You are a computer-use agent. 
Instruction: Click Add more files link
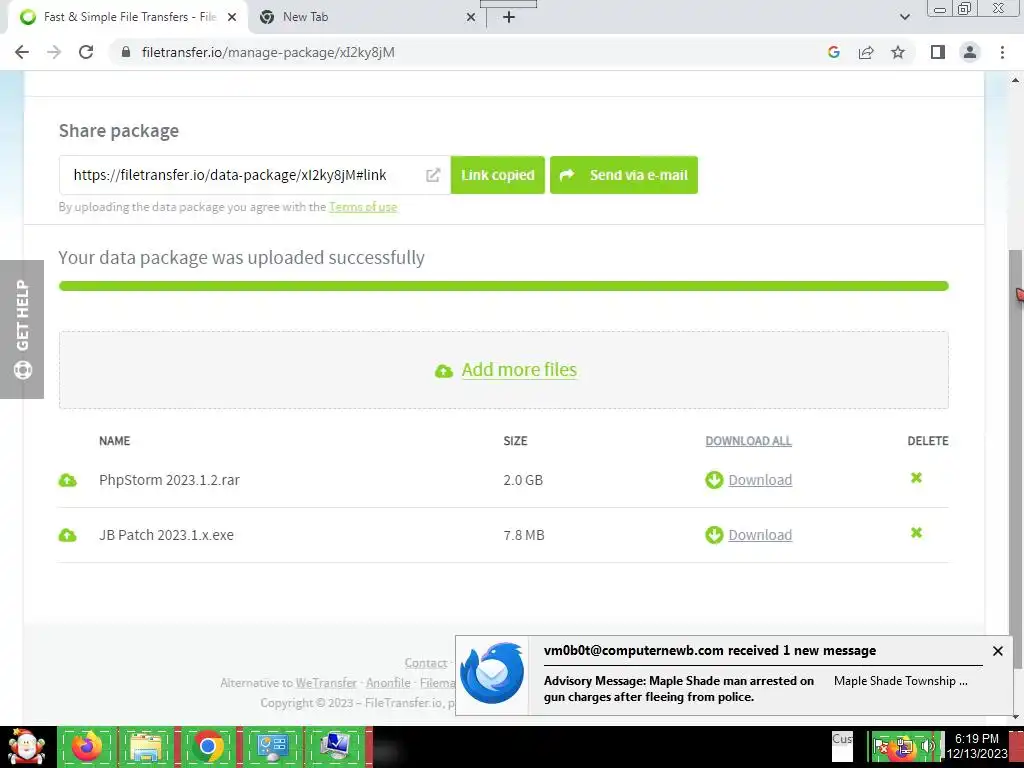519,370
